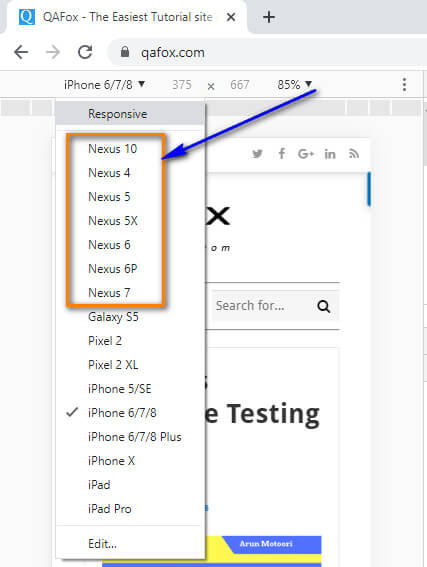The width and height of the screenshot is (427, 567).
Task: Select Nexus 10 device
Action: 130,149
